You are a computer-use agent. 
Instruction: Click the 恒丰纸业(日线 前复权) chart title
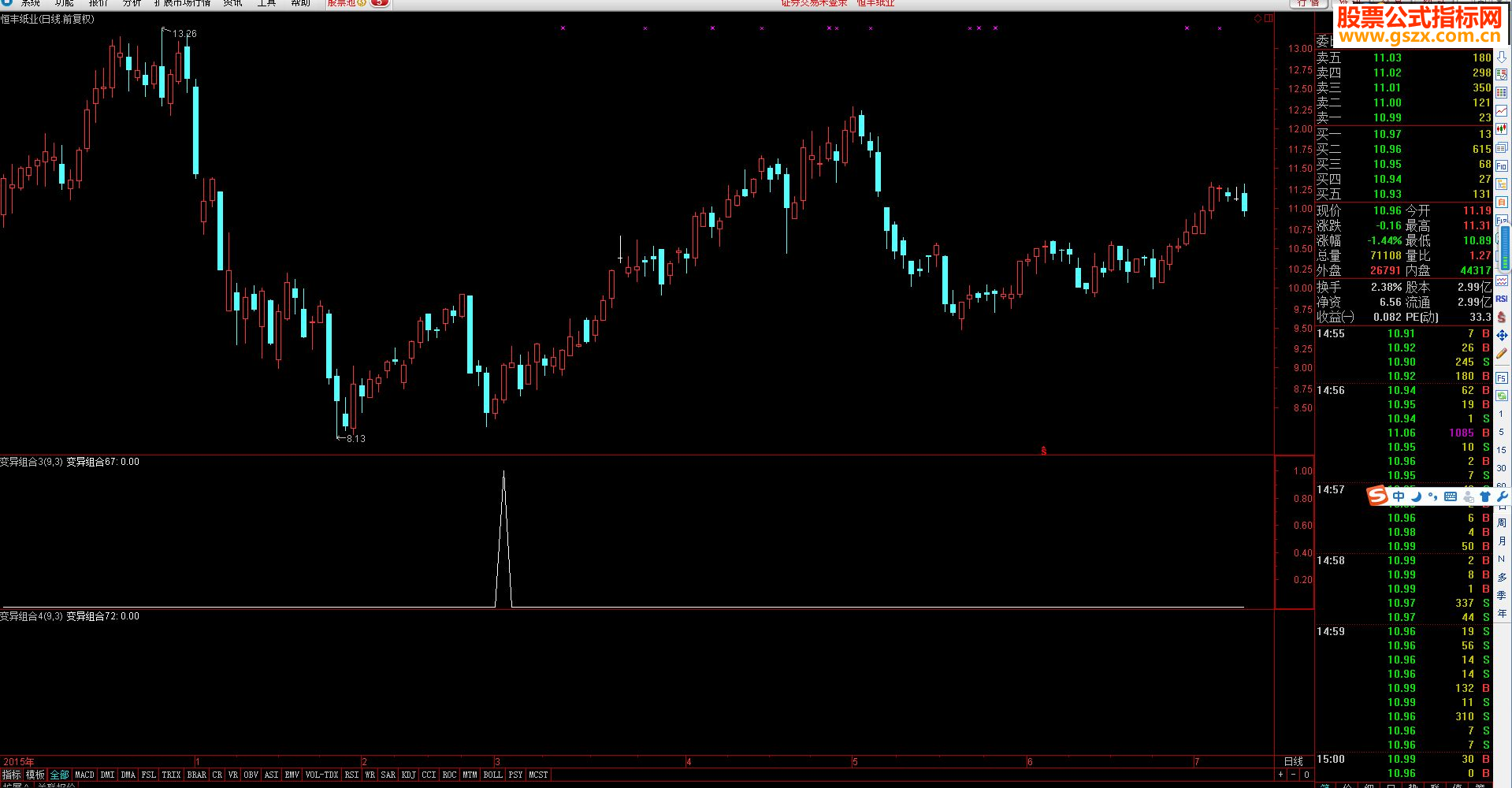click(x=48, y=19)
